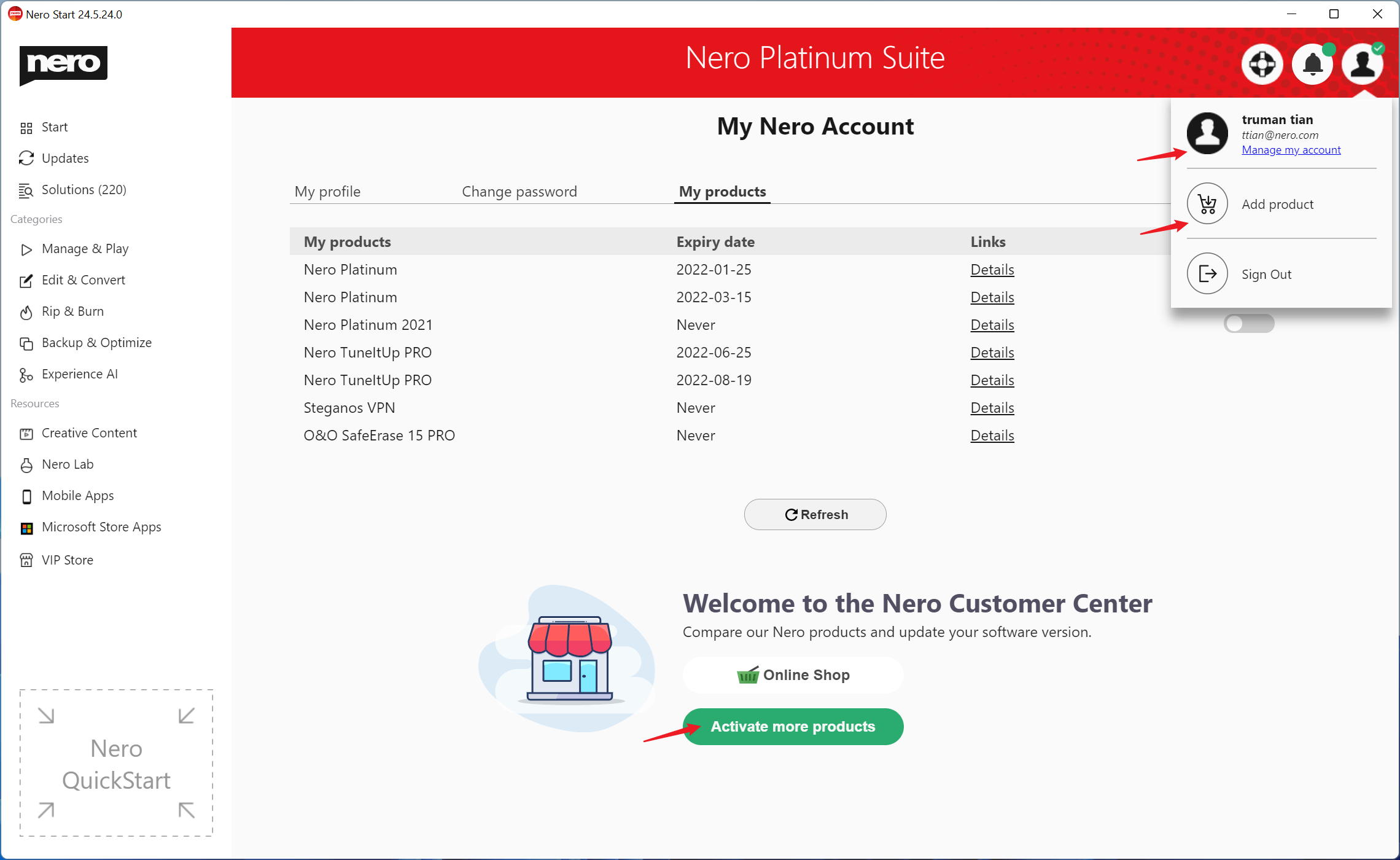Open Rip & Burn category
1400x860 pixels.
72,311
